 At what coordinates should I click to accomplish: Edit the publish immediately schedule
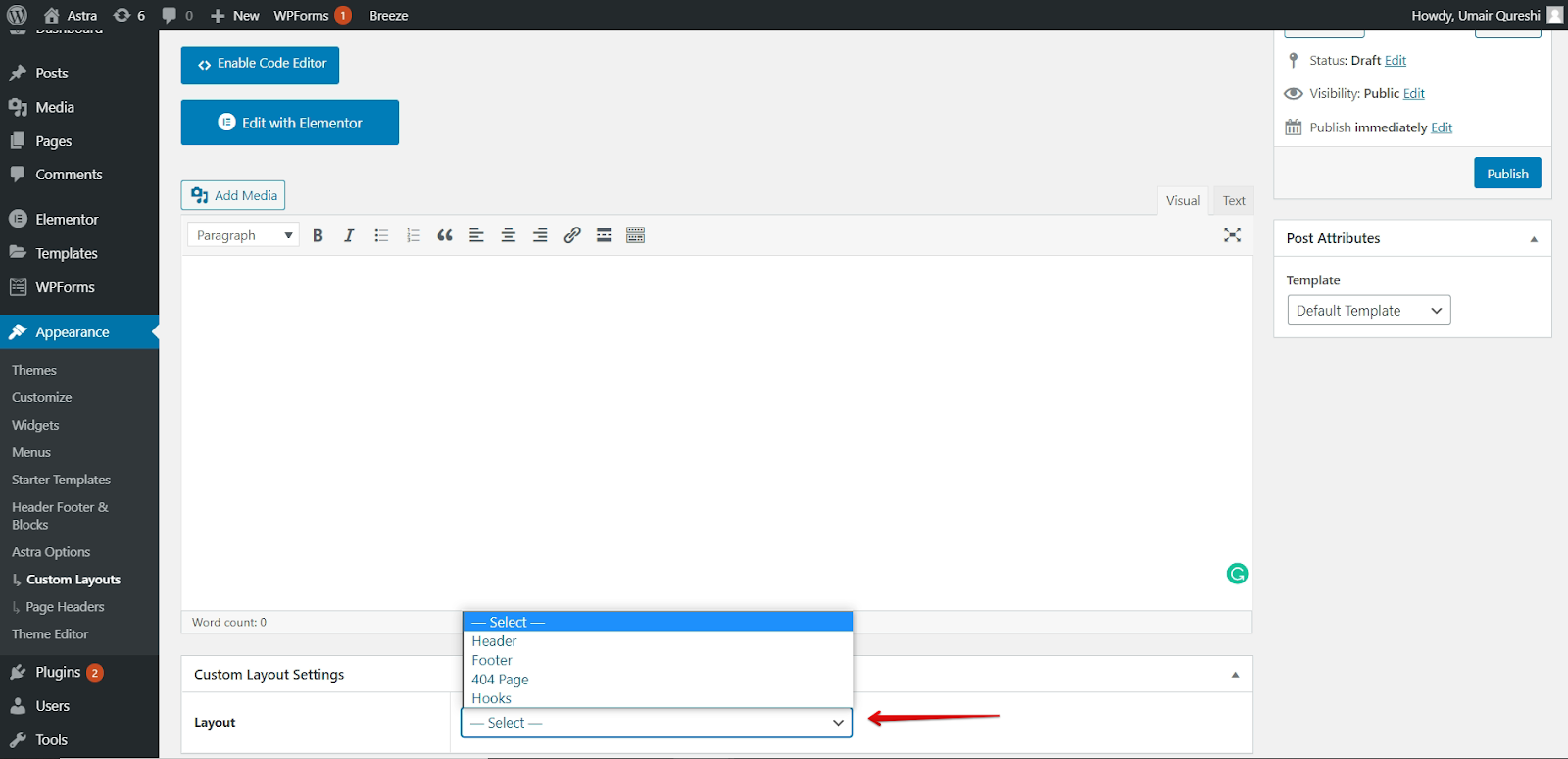click(1442, 127)
